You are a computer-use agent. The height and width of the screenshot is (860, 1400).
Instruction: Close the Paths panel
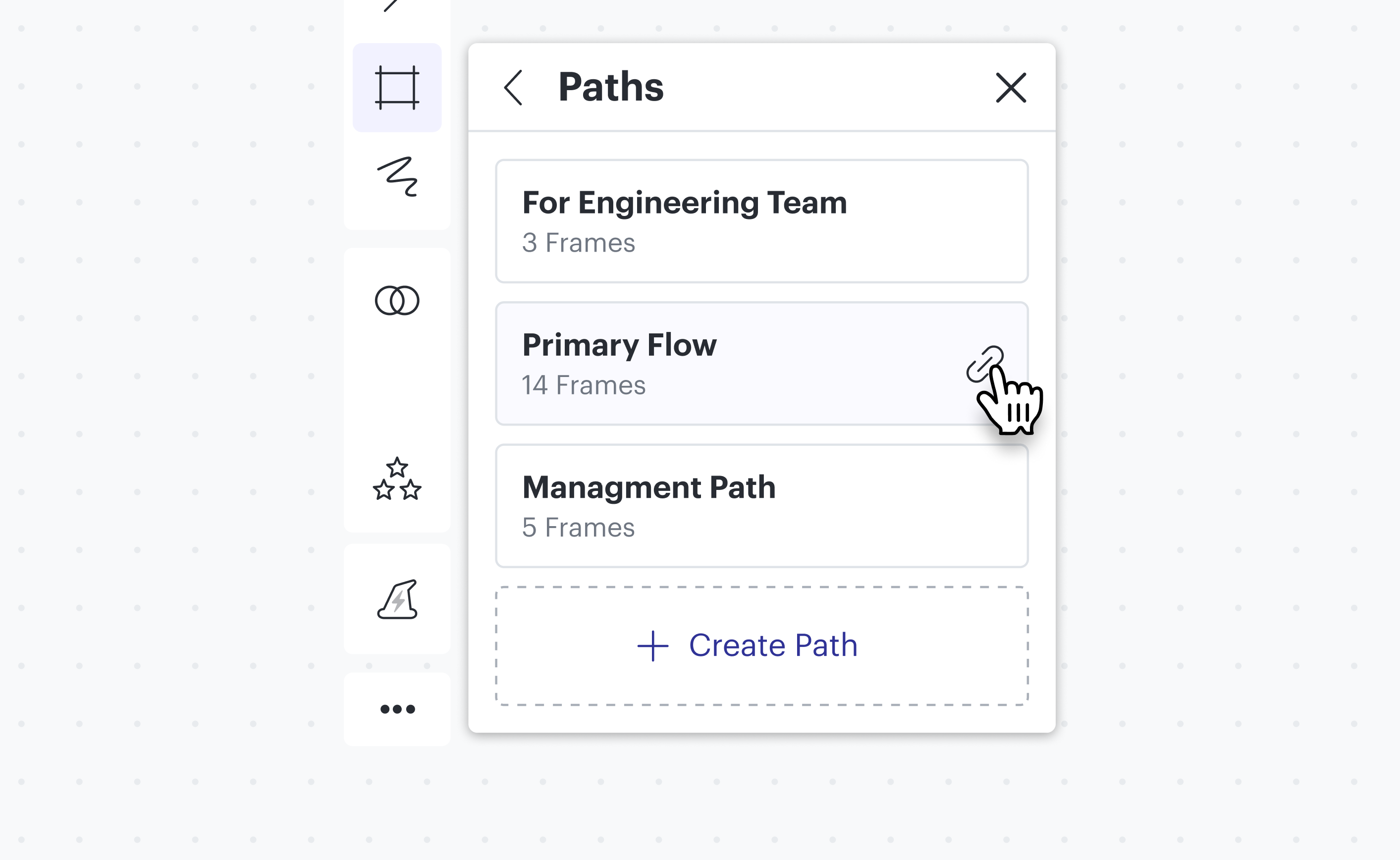coord(1011,88)
